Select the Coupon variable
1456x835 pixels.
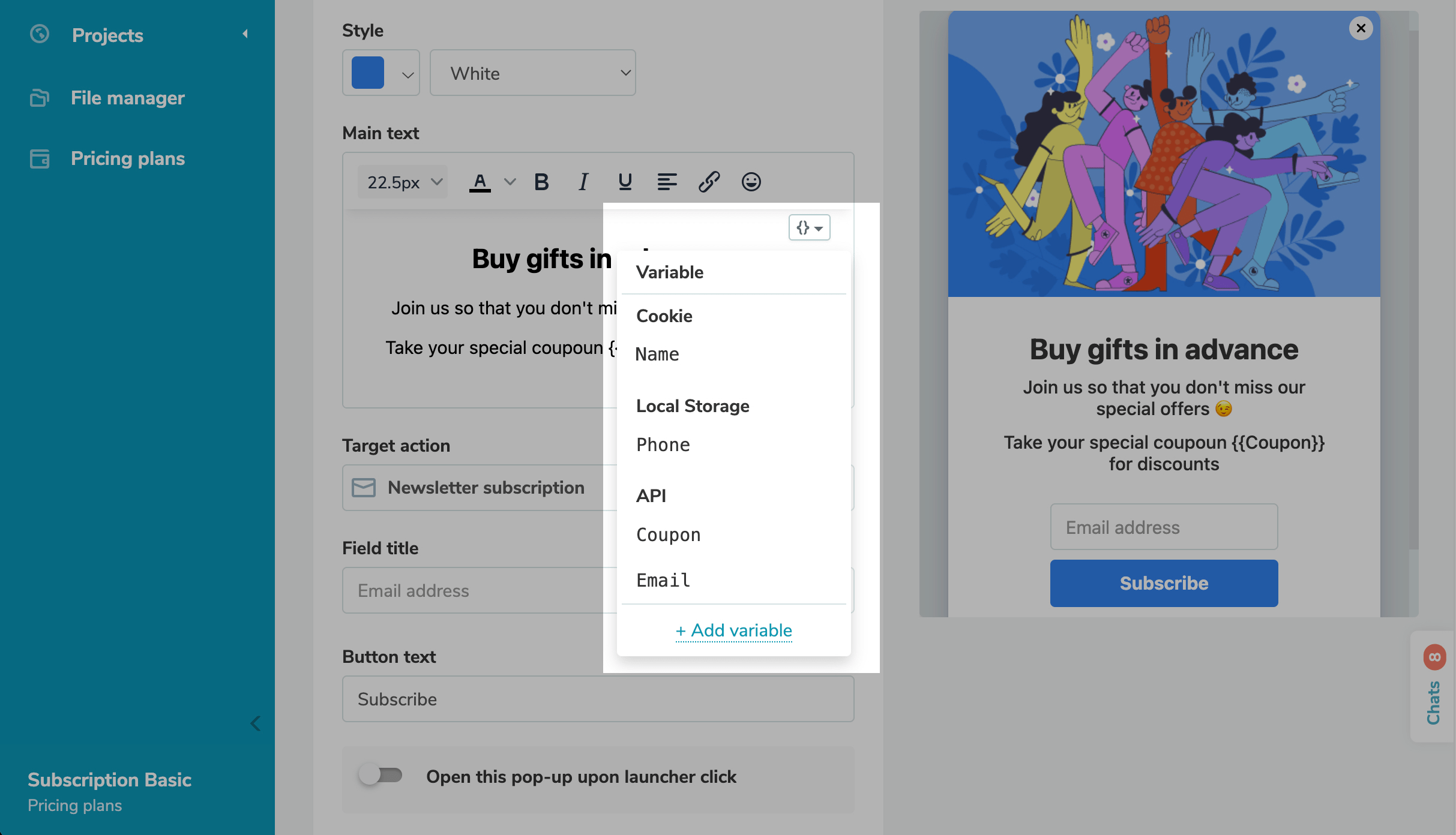tap(668, 534)
